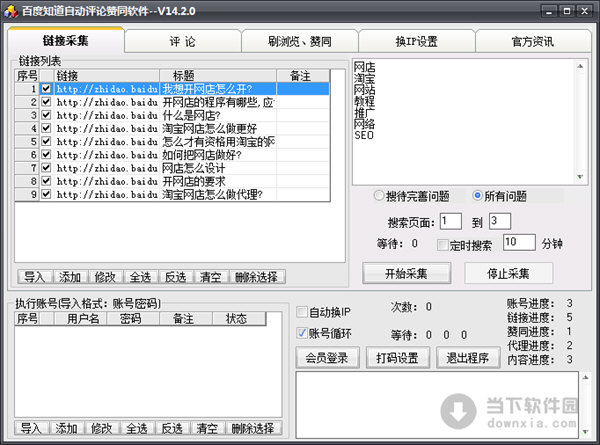The image size is (600, 445).
Task: Click the 用户名 column header
Action: tap(80, 318)
